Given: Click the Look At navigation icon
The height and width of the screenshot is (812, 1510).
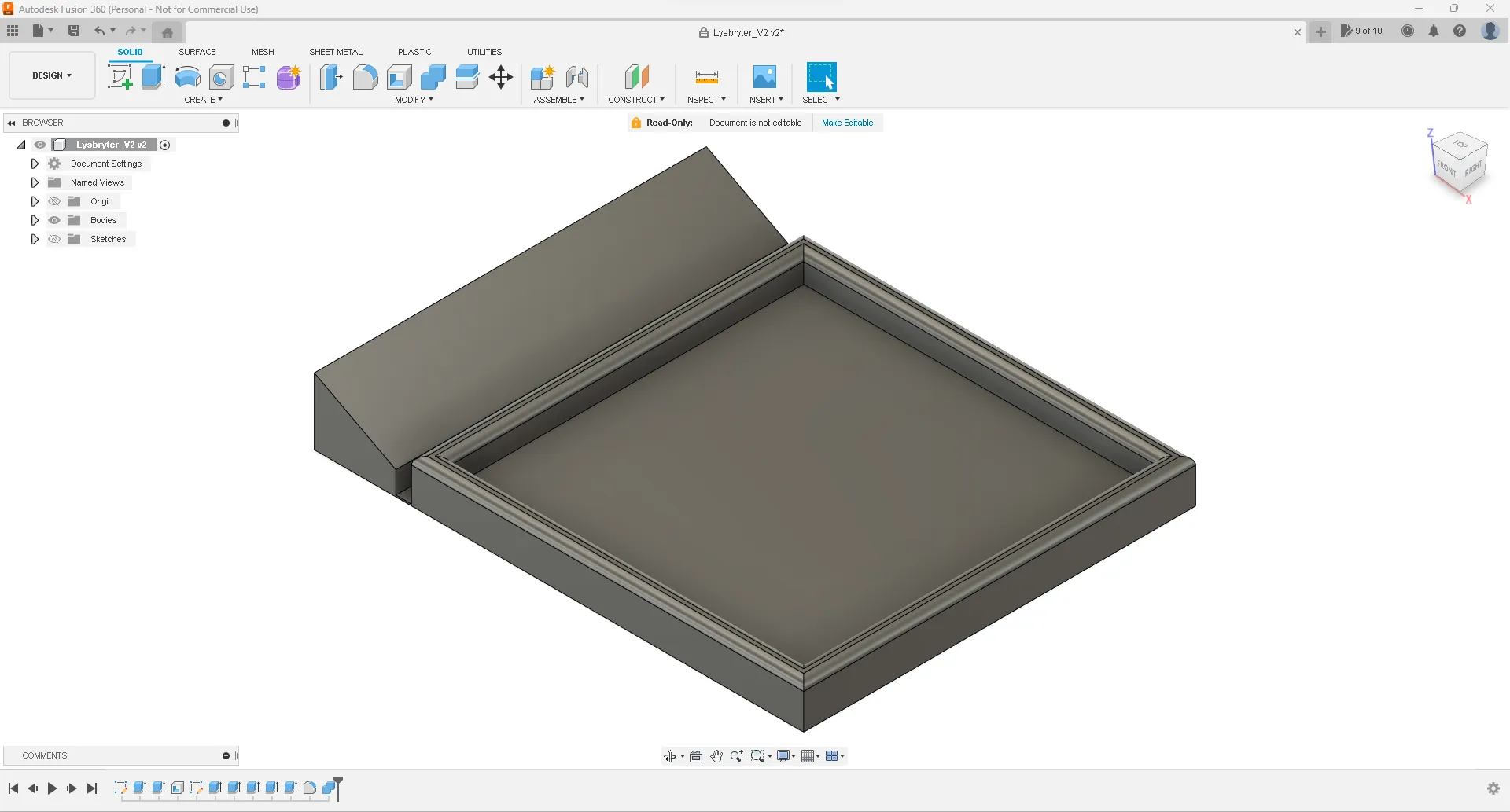Looking at the screenshot, I should click(696, 756).
